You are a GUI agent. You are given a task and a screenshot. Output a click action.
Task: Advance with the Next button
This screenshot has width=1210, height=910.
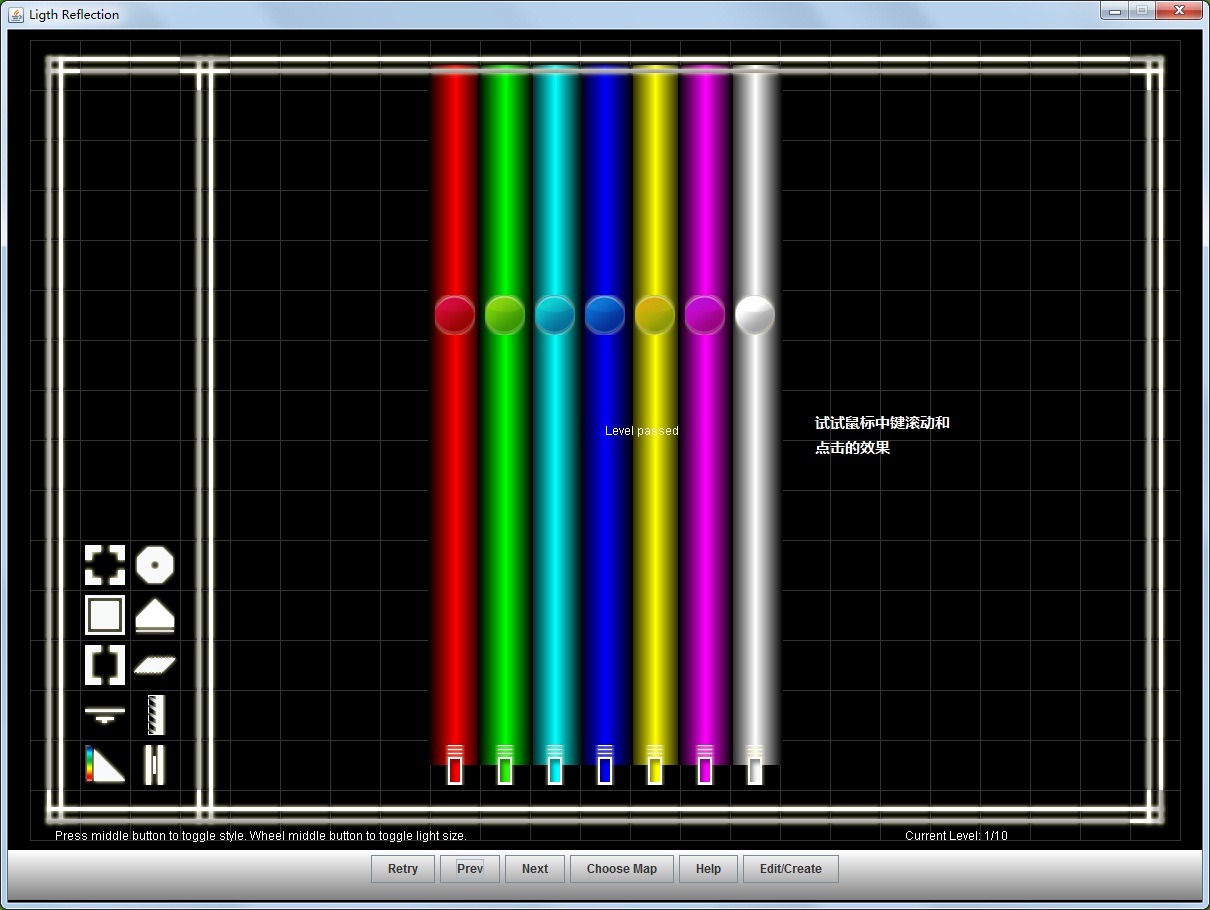[535, 869]
